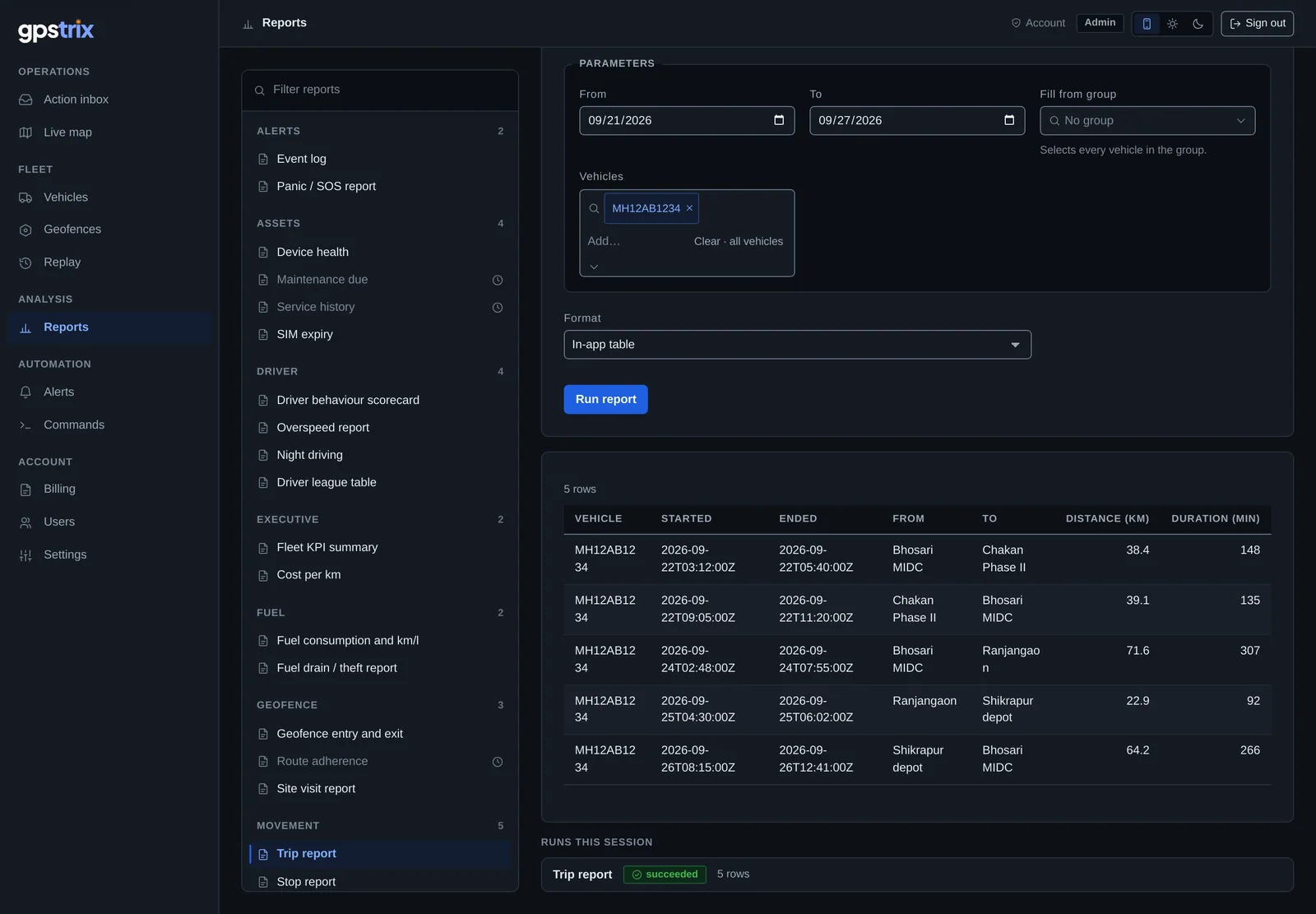Click the Live map icon
The image size is (1316, 914).
click(25, 132)
